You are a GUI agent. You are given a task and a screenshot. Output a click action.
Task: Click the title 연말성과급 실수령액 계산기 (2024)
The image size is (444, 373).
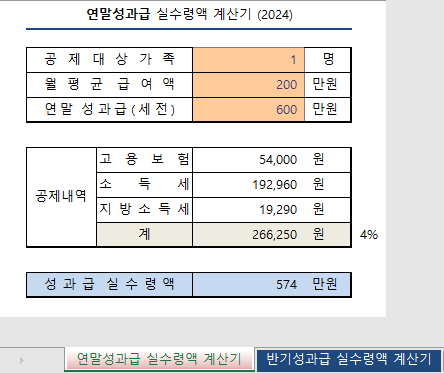189,15
